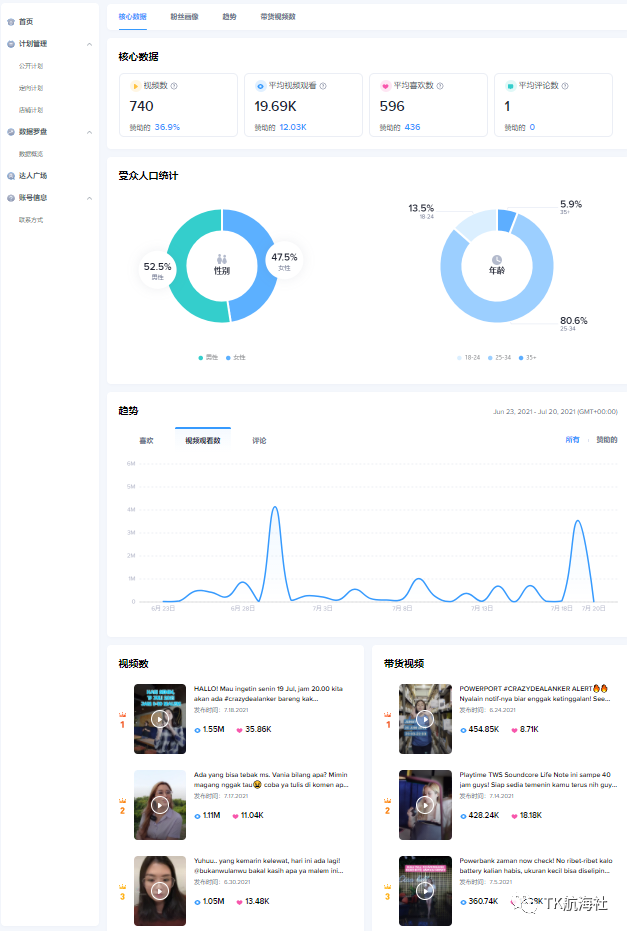Play the HALLO! Mau ingetin video thumbnail

click(x=160, y=719)
